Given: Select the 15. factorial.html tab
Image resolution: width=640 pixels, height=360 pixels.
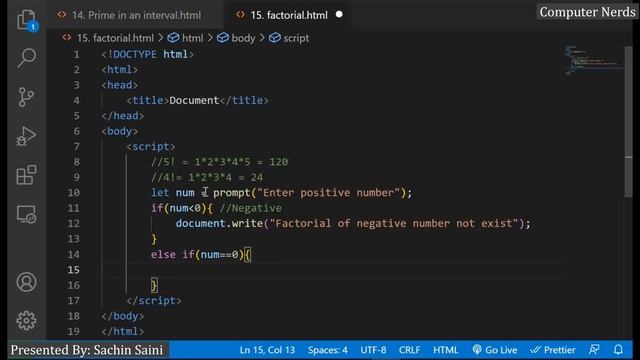Looking at the screenshot, I should [287, 15].
